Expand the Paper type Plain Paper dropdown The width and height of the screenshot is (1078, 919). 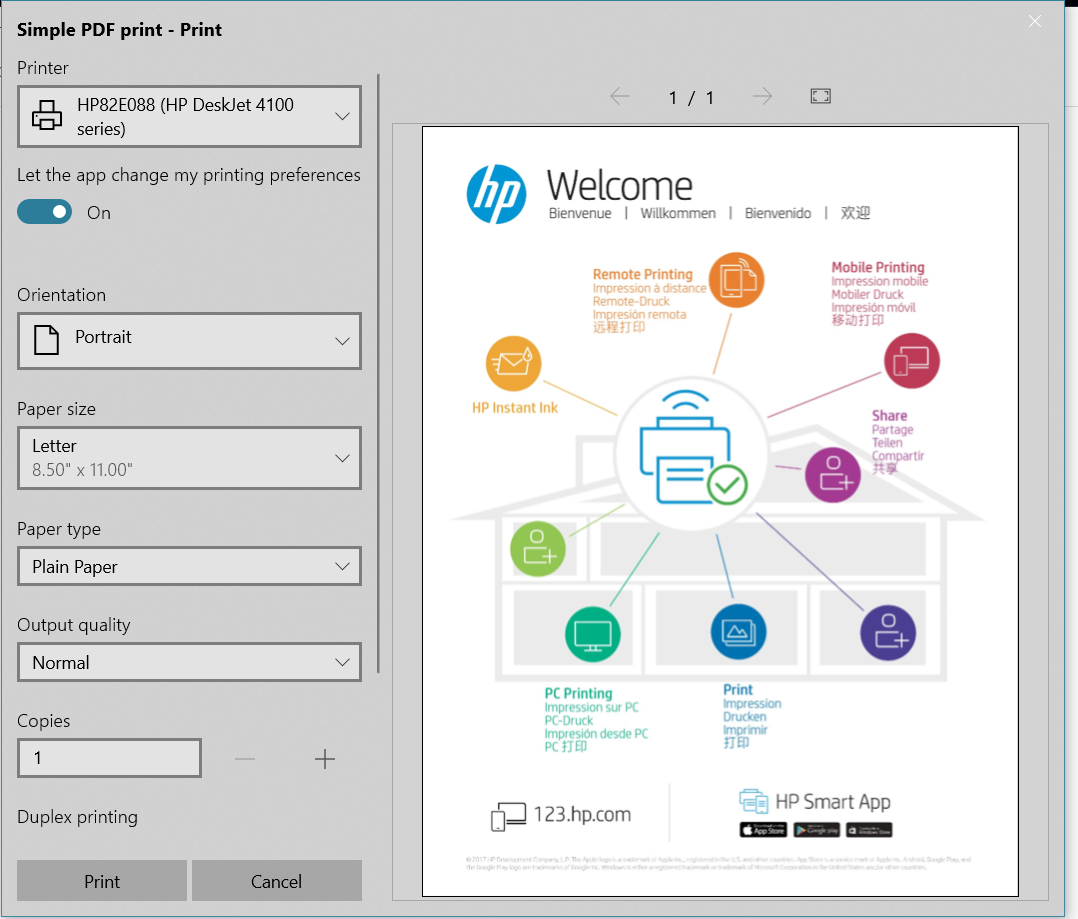tap(189, 567)
